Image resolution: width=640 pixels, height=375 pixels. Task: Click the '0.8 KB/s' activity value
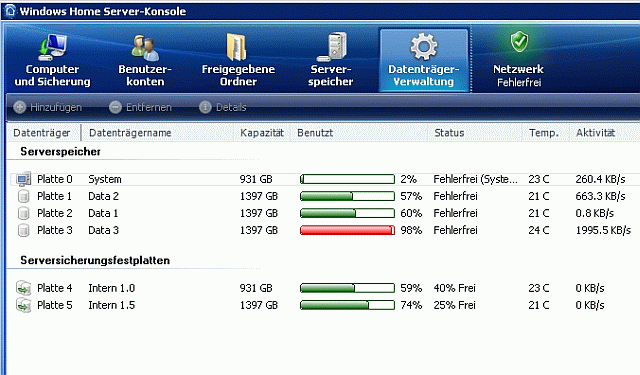pyautogui.click(x=595, y=213)
